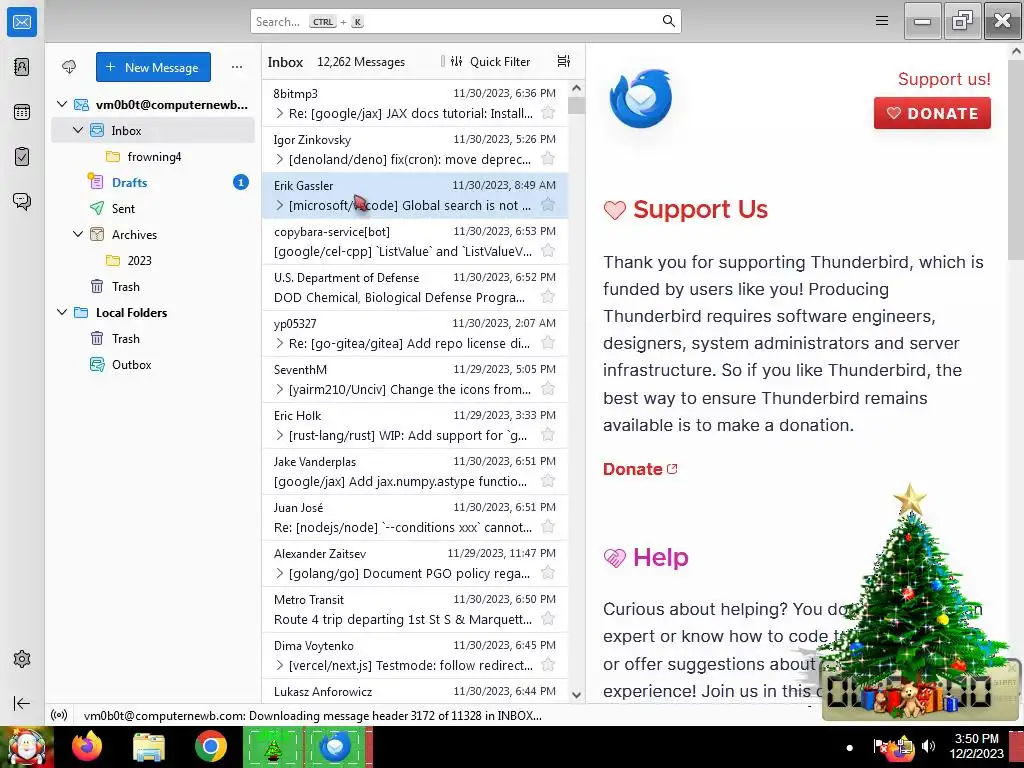The width and height of the screenshot is (1024, 768).
Task: Click the search magnifier icon
Action: (668, 21)
